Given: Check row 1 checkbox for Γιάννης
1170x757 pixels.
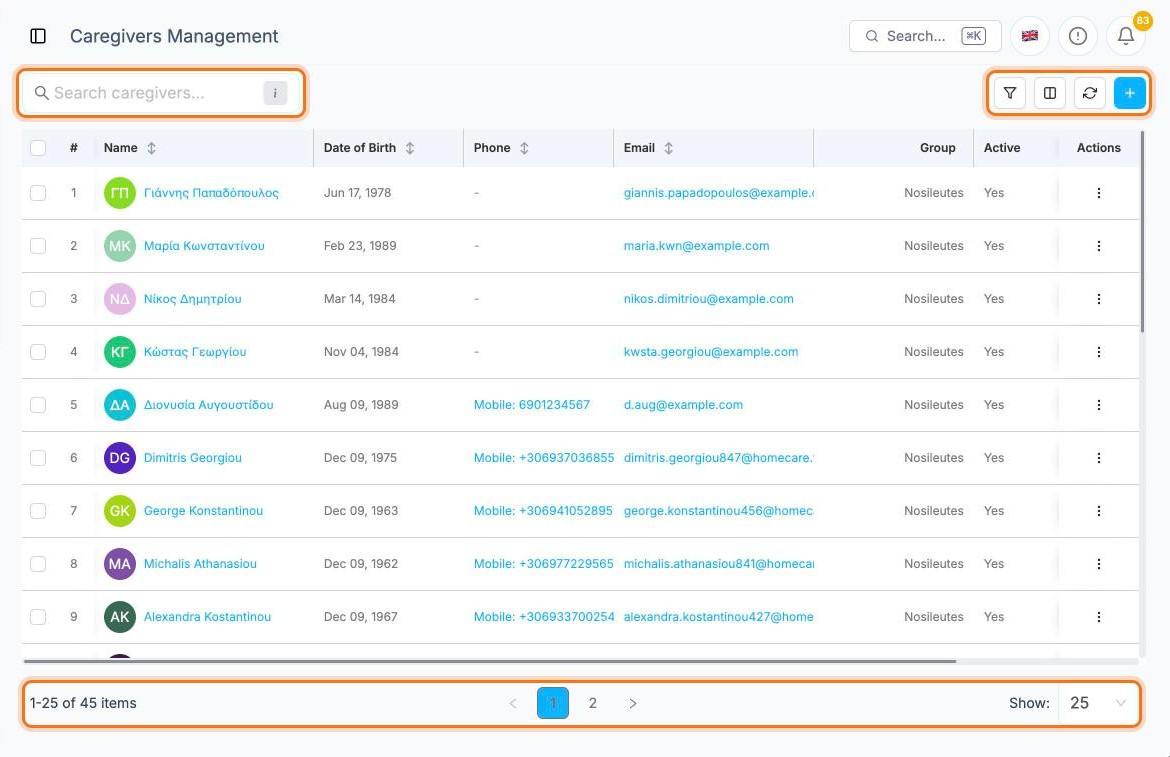Looking at the screenshot, I should [x=38, y=192].
